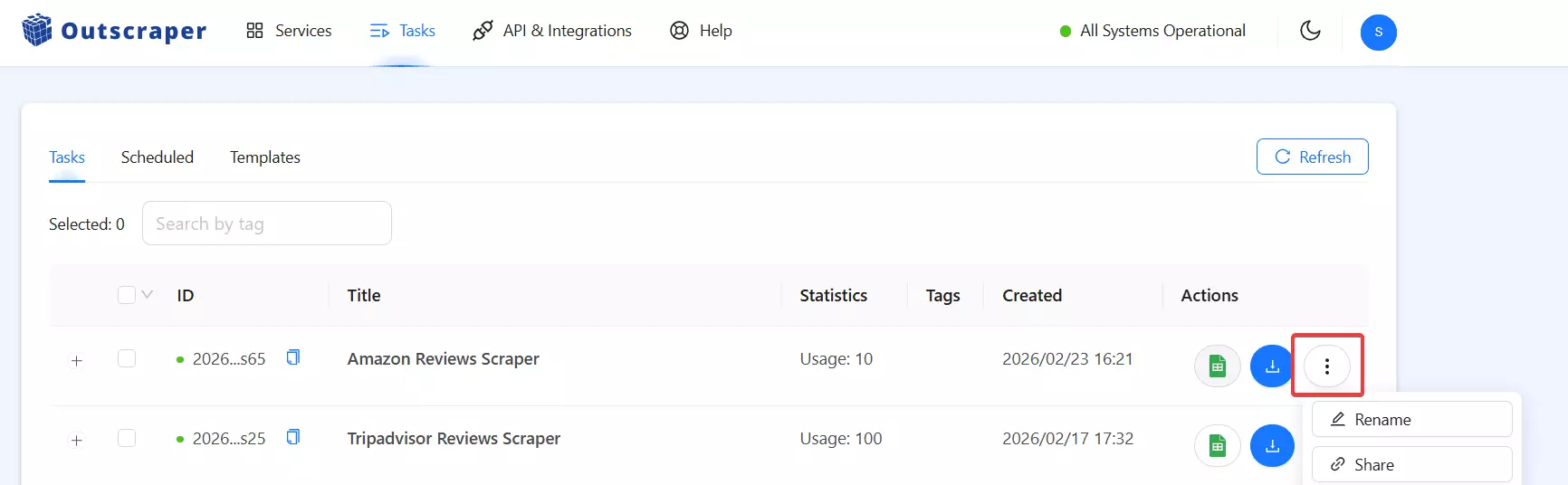This screenshot has width=1568, height=485.
Task: Click the Usage: 100 statistic
Action: tap(840, 439)
